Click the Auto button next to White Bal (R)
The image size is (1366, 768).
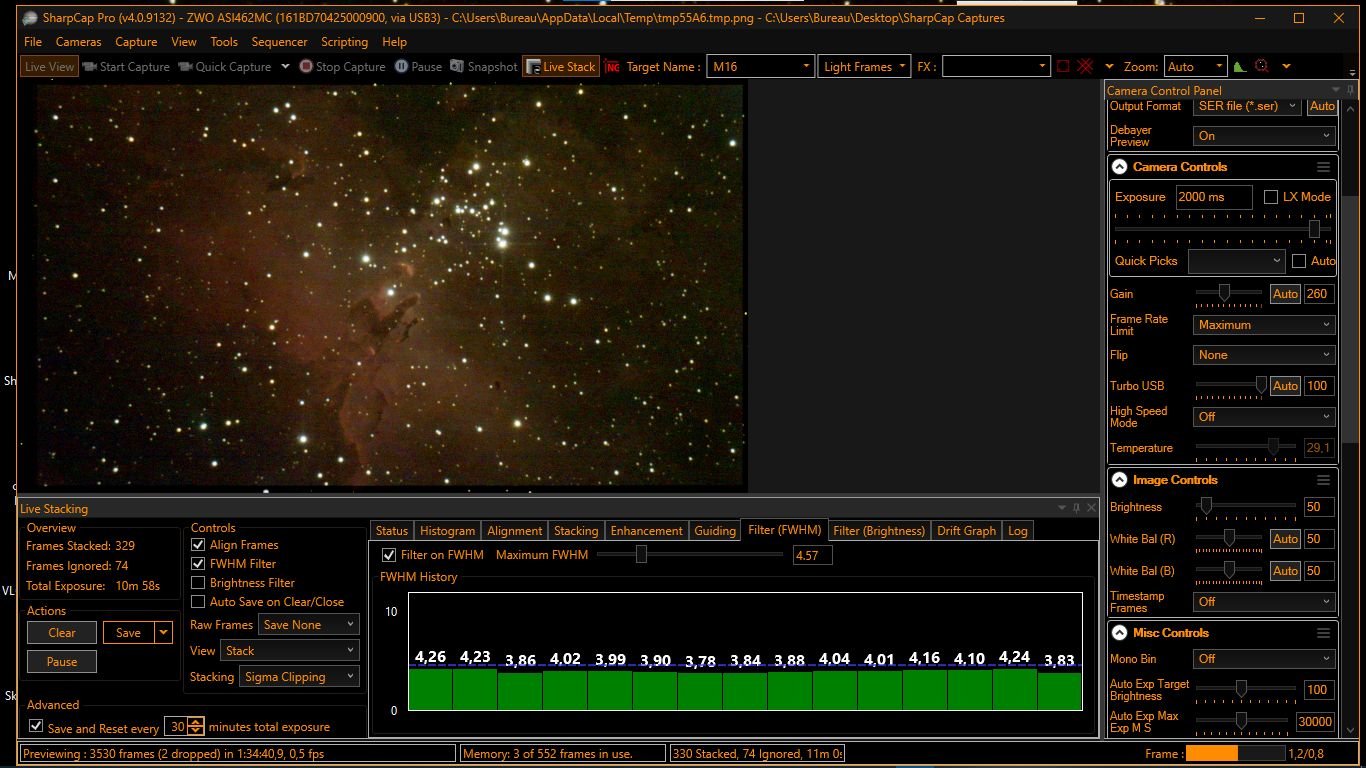coord(1285,539)
